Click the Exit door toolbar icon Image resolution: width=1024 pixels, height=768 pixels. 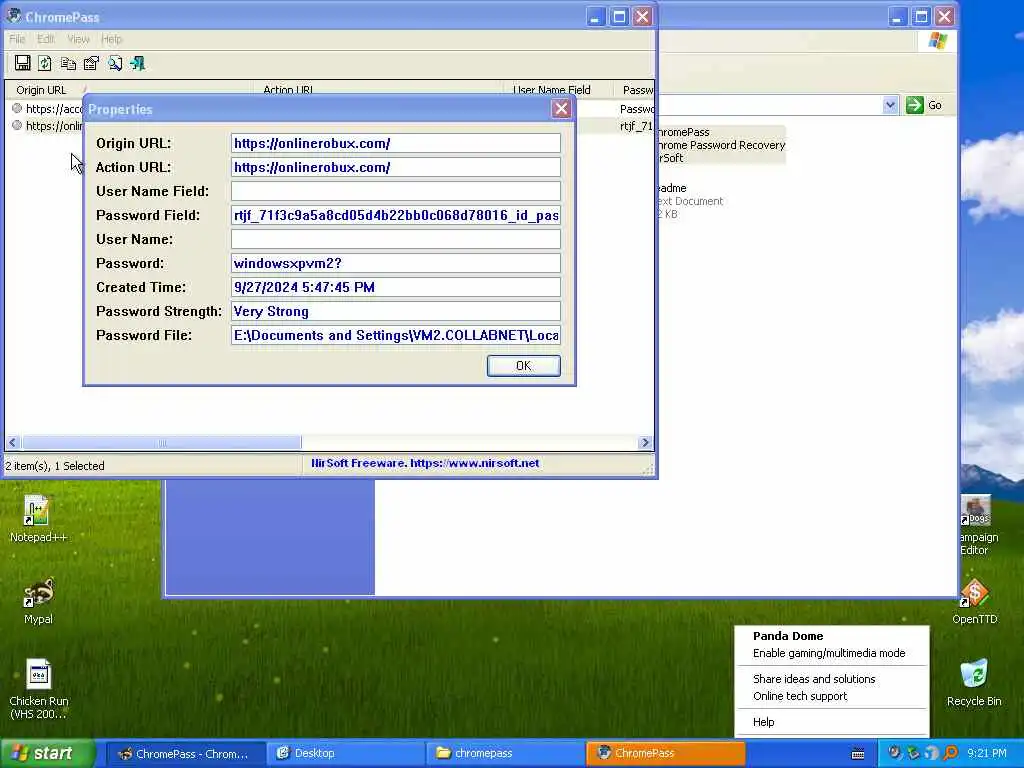[138, 63]
